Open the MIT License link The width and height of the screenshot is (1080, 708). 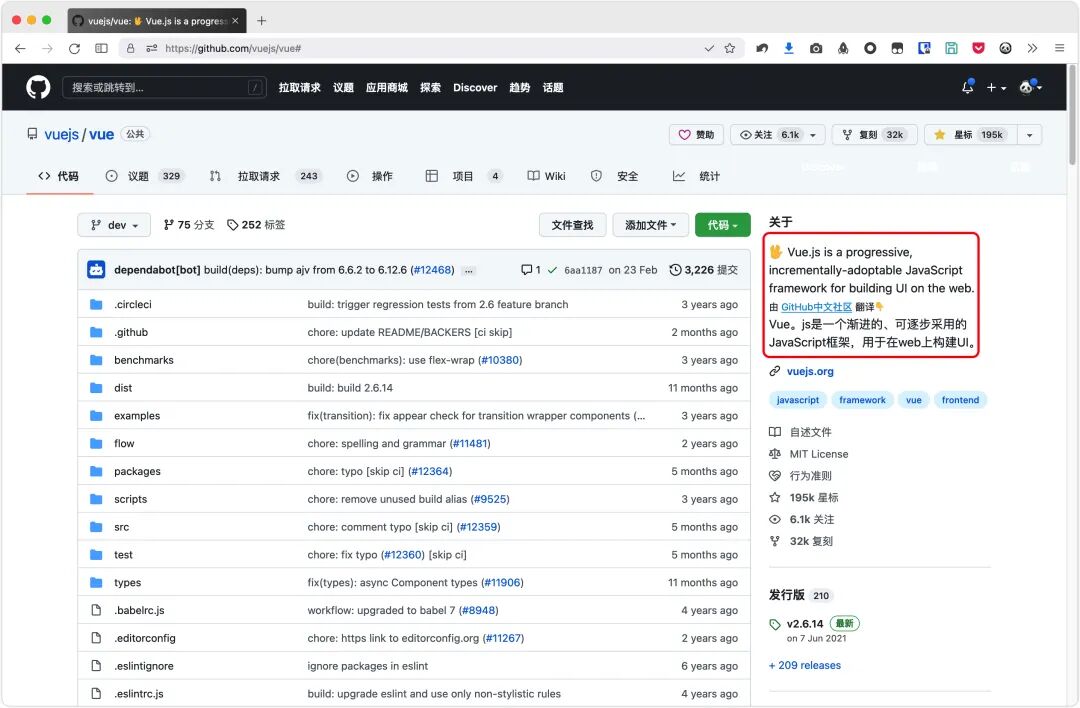[x=819, y=455]
